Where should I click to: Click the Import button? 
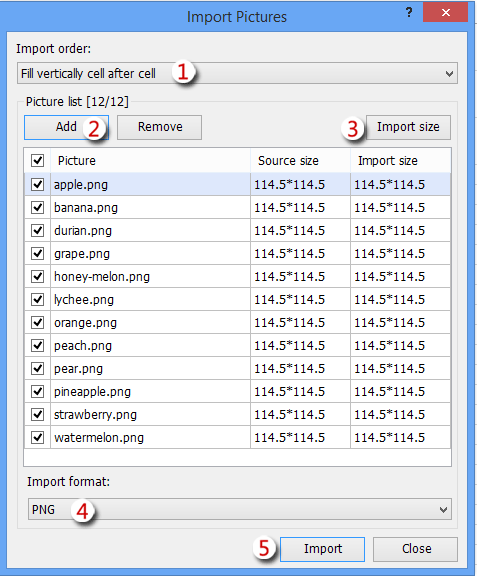click(x=322, y=549)
